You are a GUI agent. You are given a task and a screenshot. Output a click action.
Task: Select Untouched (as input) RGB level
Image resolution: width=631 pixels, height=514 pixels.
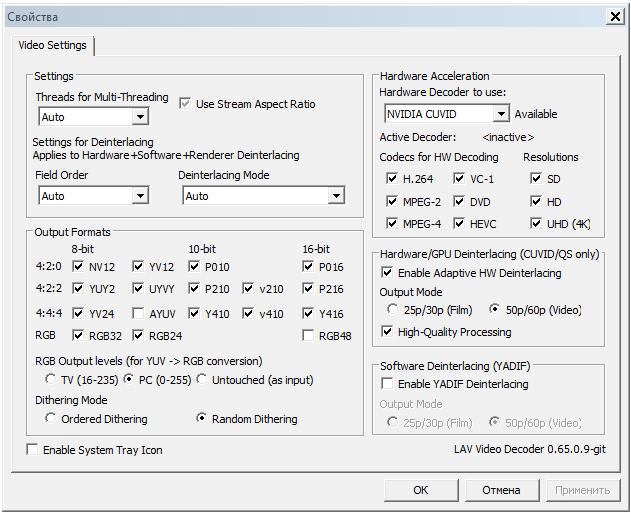pos(202,380)
